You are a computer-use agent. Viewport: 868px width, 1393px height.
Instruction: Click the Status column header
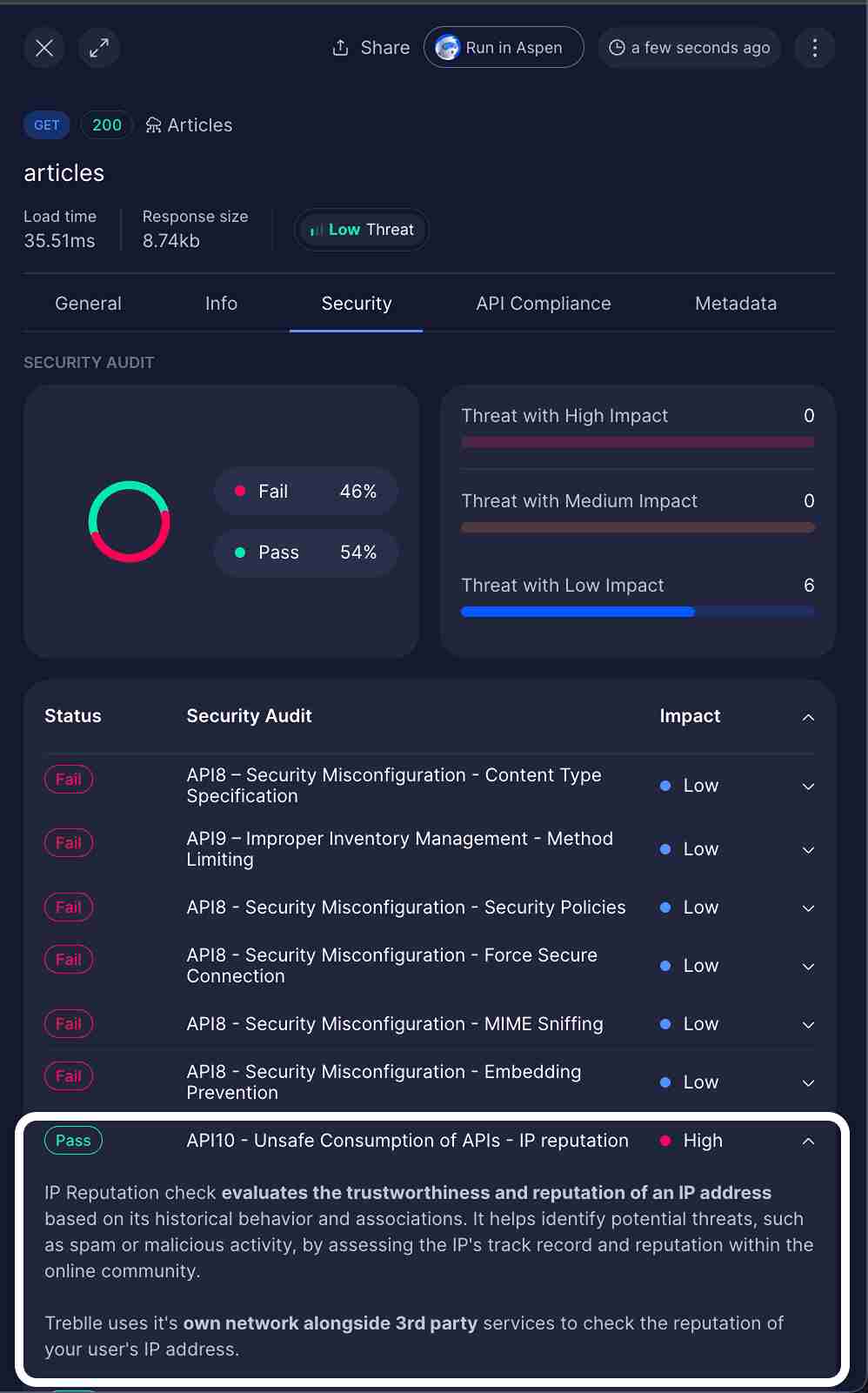(x=73, y=716)
